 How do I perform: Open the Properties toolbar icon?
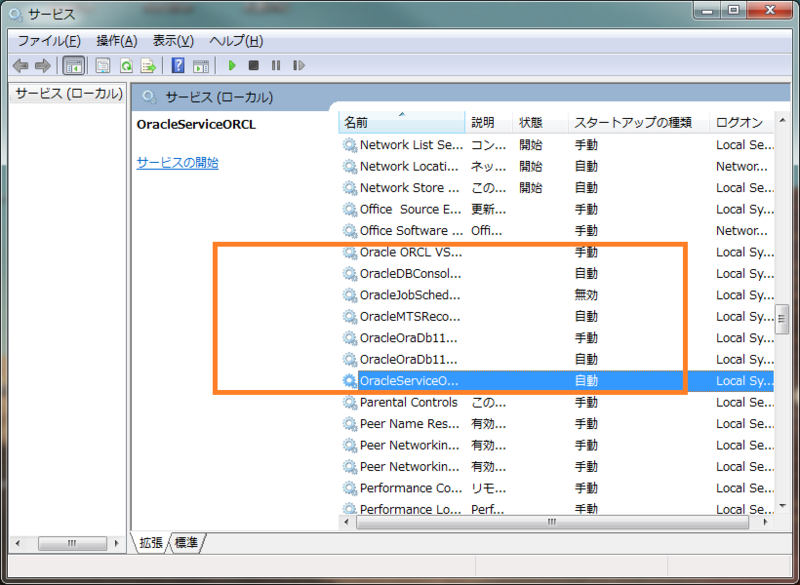(x=103, y=66)
